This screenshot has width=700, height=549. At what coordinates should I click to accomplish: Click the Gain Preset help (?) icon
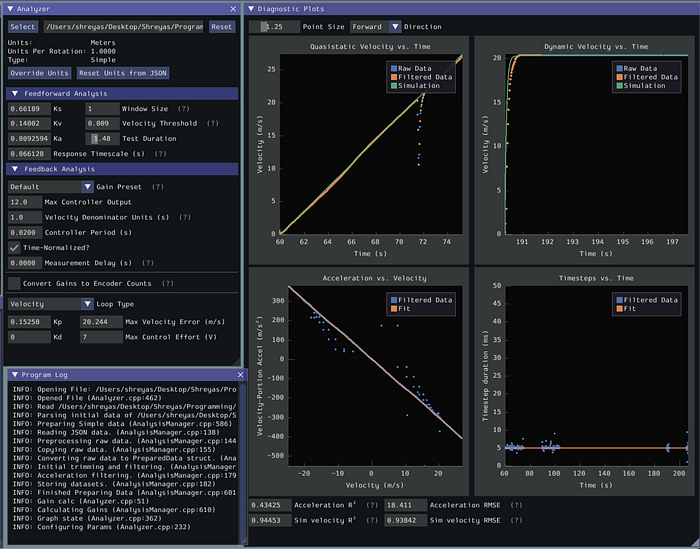pos(158,187)
